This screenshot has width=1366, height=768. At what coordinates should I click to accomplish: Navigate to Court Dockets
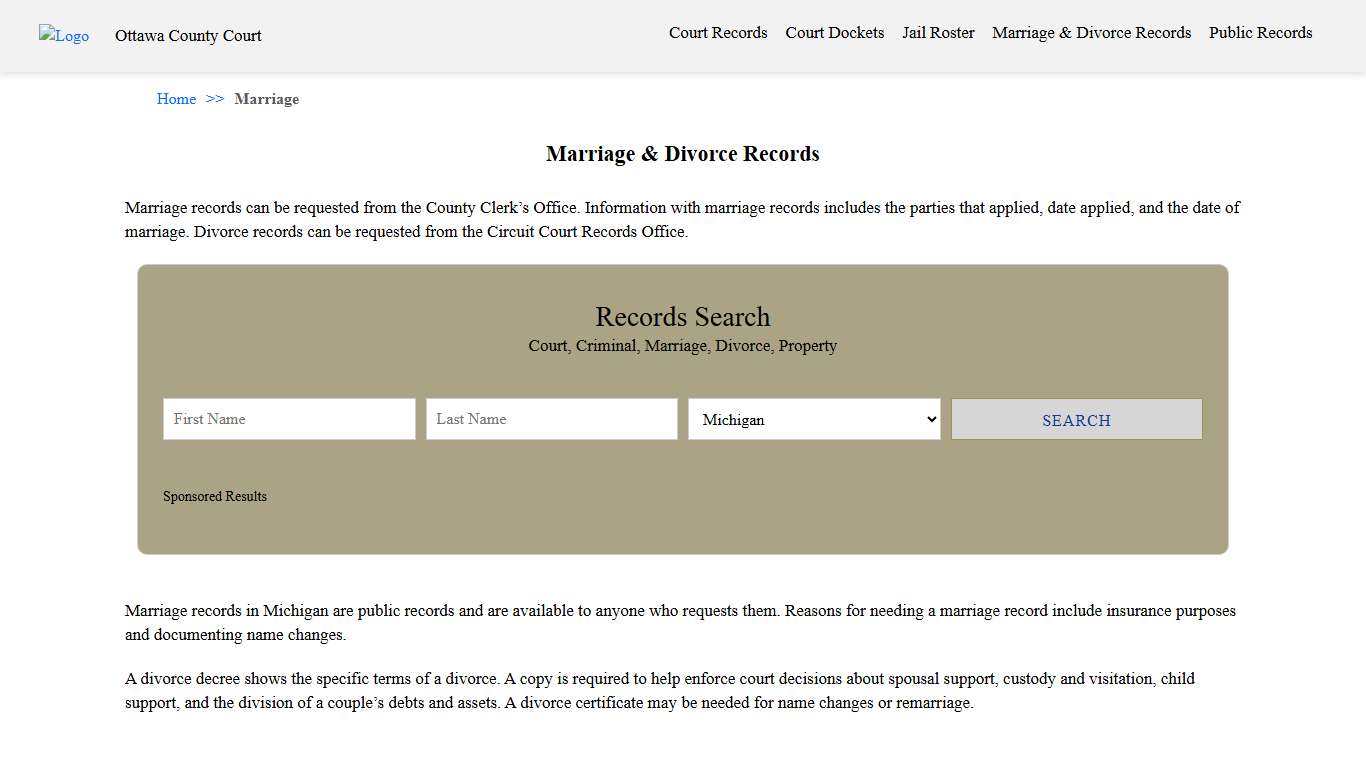tap(834, 32)
